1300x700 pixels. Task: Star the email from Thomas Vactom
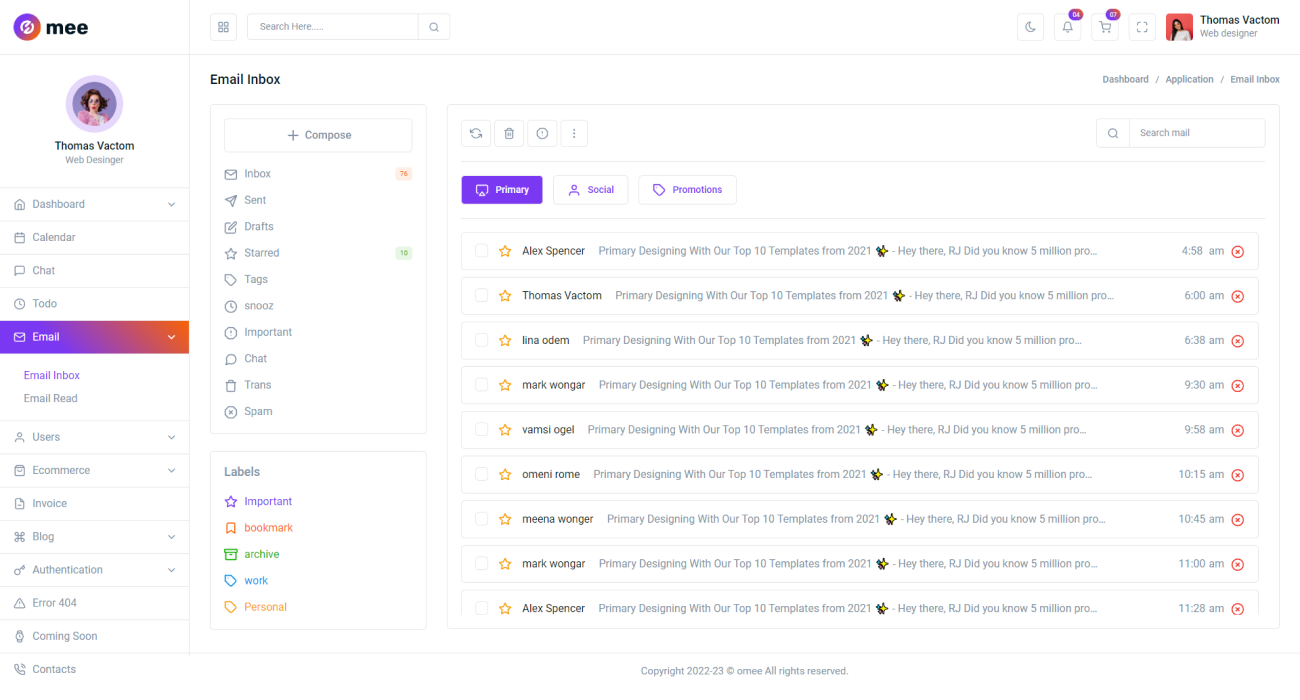point(504,295)
